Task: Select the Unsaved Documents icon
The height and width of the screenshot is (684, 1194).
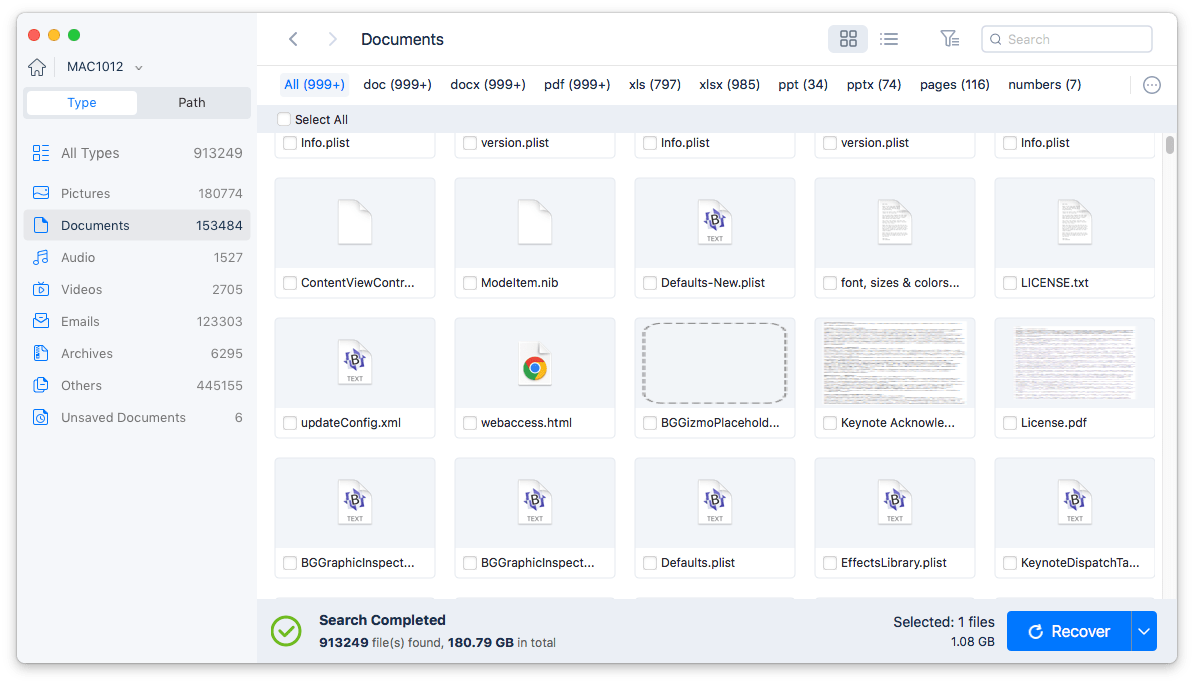Action: [x=41, y=417]
